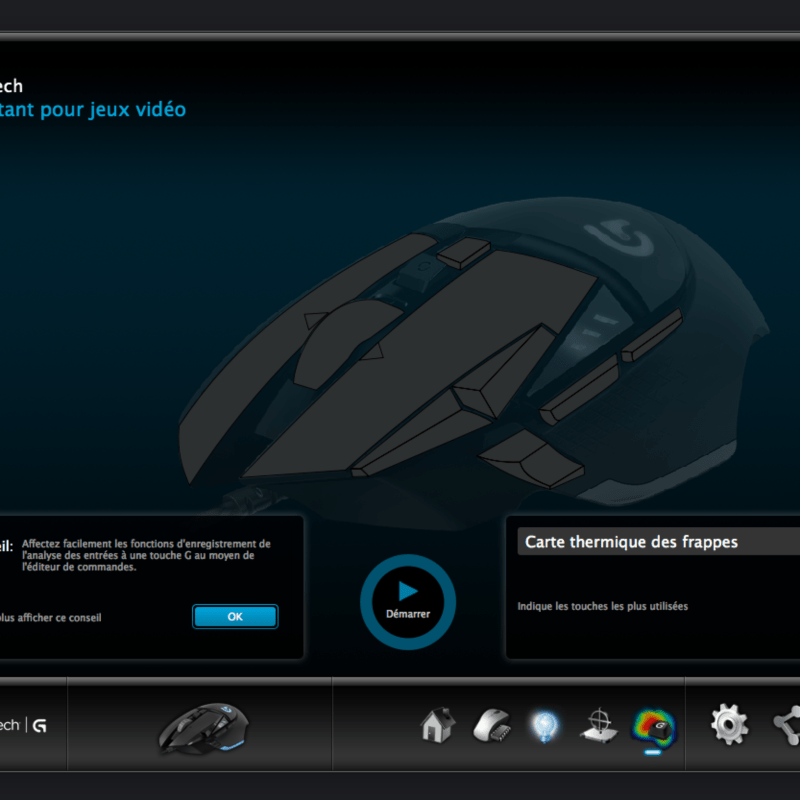The height and width of the screenshot is (800, 800).
Task: Click the 'plus afficher ce conseil' label
Action: [x=51, y=617]
